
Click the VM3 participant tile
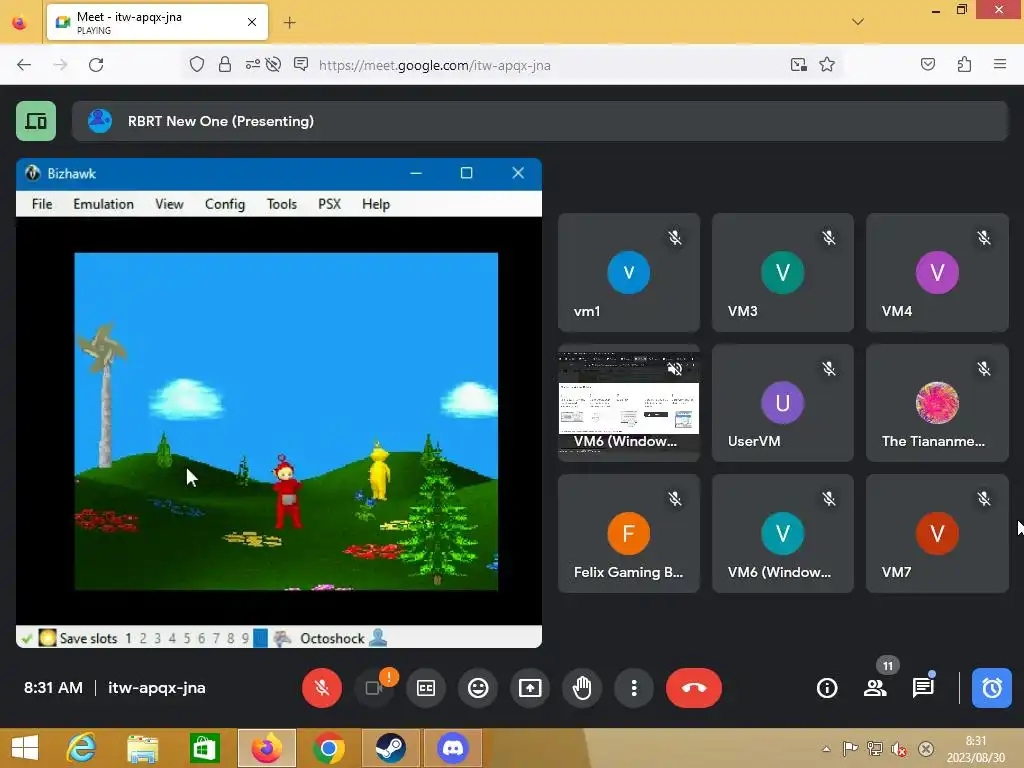click(782, 272)
